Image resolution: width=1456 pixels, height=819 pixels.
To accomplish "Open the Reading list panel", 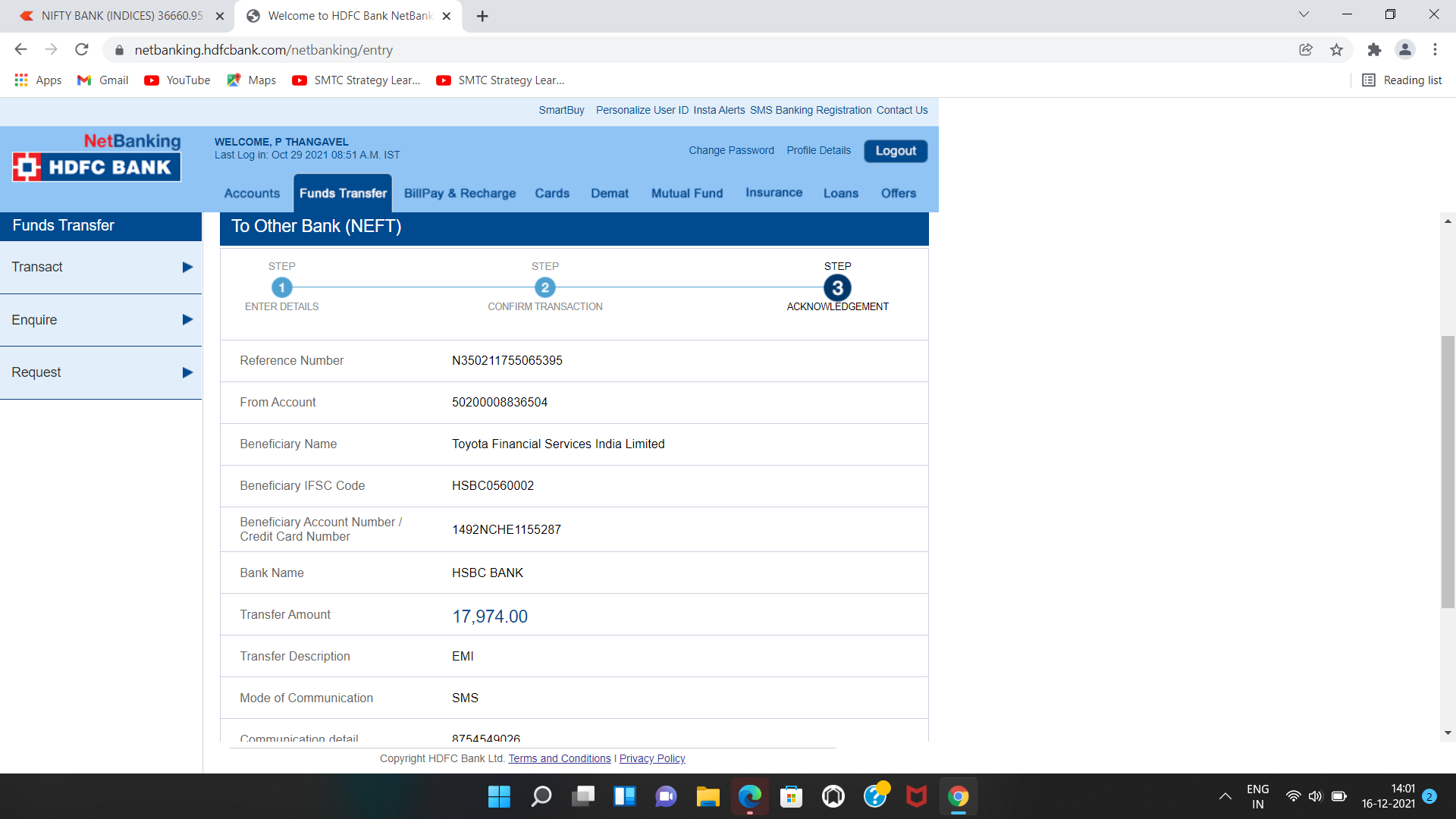I will tap(1401, 80).
